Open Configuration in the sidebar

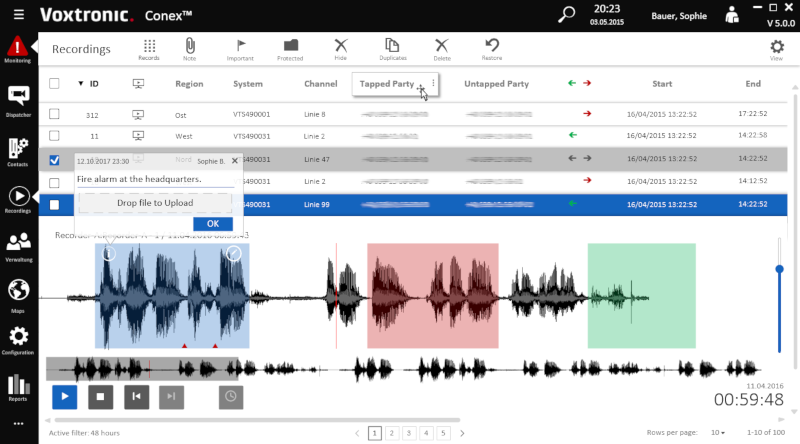pyautogui.click(x=18, y=341)
